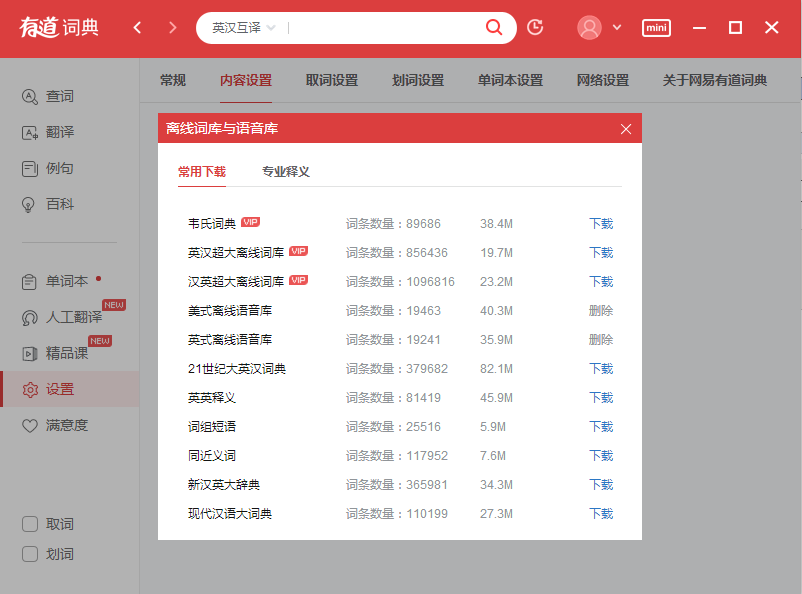Download the 21世纪大英汉词典
Screen dimensions: 802x594
click(x=600, y=369)
